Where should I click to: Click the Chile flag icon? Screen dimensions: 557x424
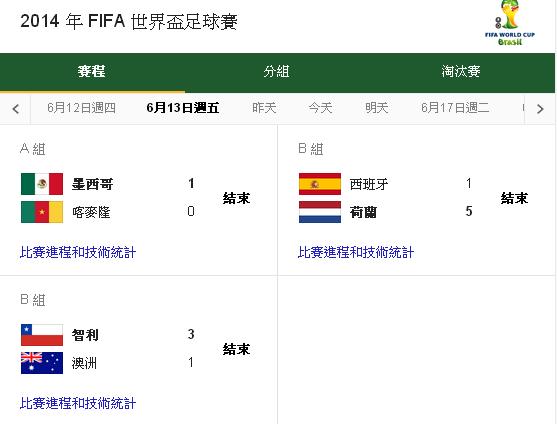tap(42, 335)
